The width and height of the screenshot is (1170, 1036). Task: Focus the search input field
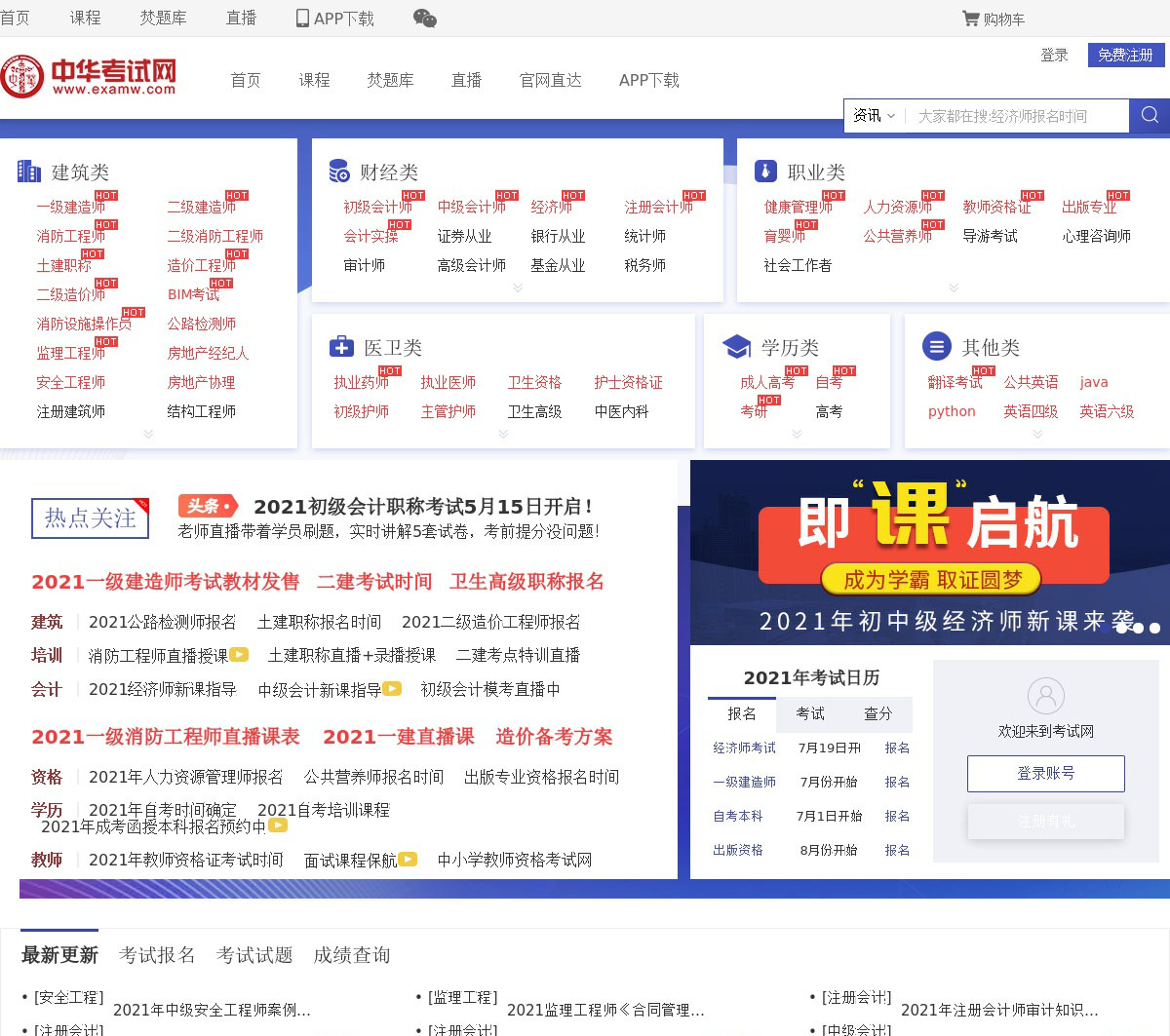[1014, 116]
